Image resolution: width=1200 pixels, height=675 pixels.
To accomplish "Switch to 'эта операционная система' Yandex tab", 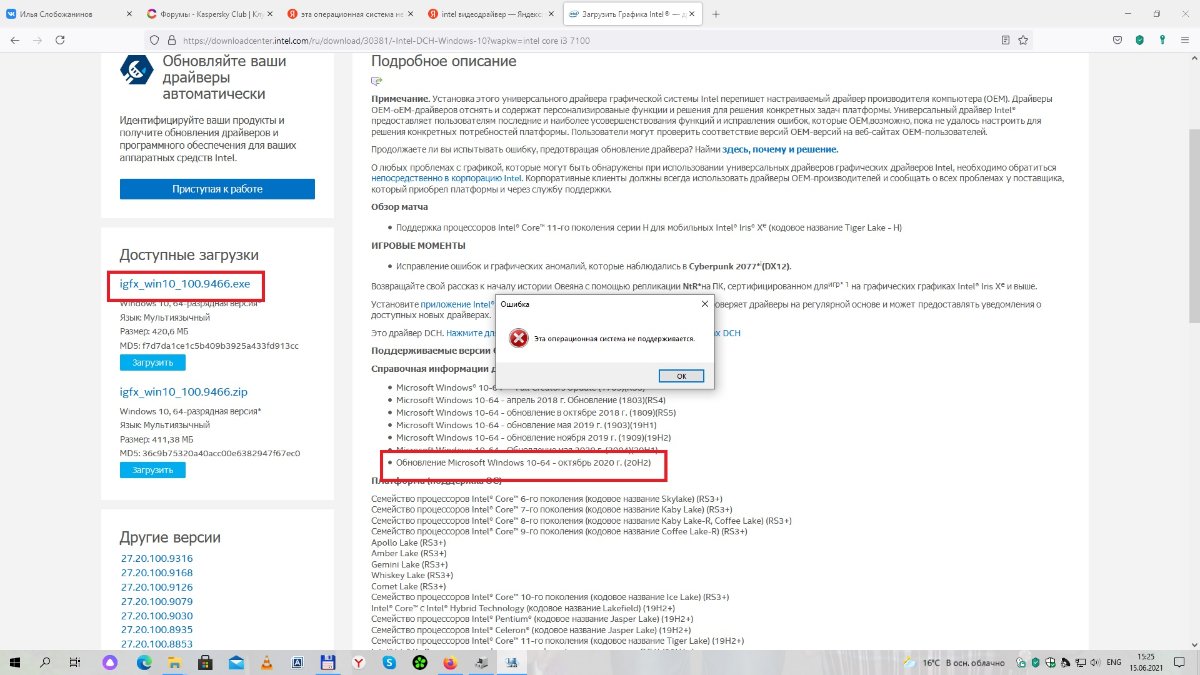I will click(349, 14).
